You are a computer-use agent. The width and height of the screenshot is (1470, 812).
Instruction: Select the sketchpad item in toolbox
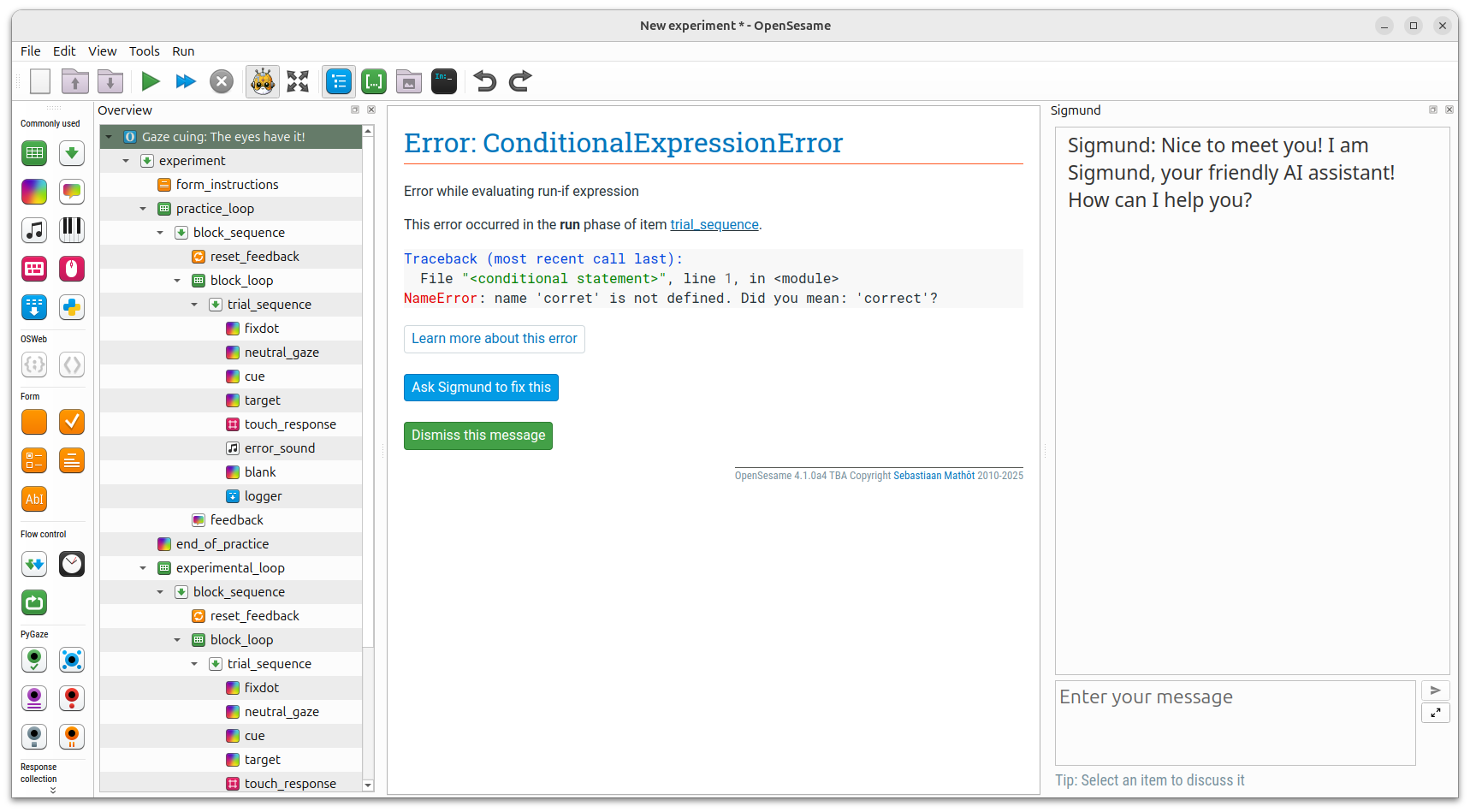[34, 192]
